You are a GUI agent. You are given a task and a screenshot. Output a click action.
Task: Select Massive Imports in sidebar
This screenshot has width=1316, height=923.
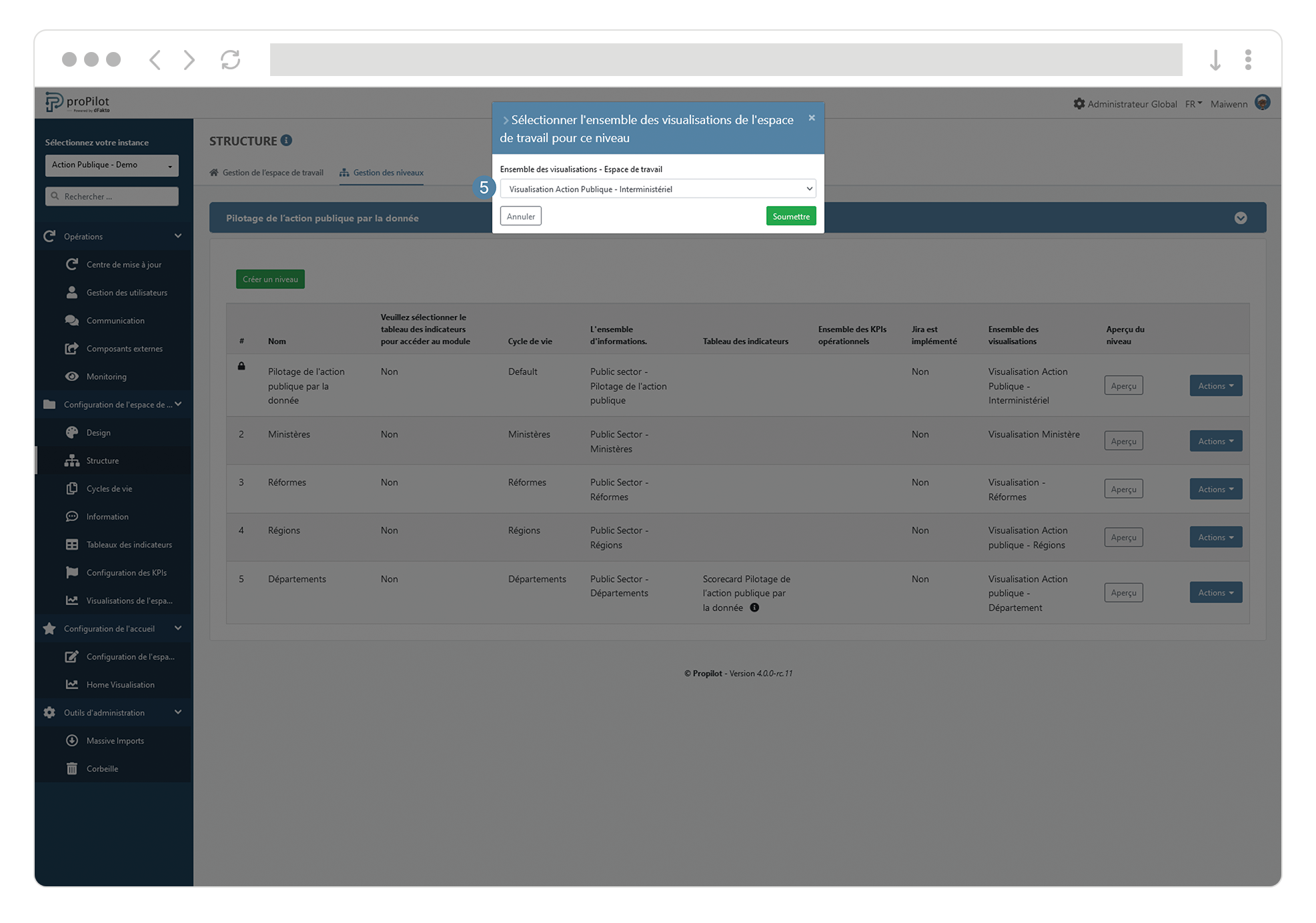tap(115, 740)
